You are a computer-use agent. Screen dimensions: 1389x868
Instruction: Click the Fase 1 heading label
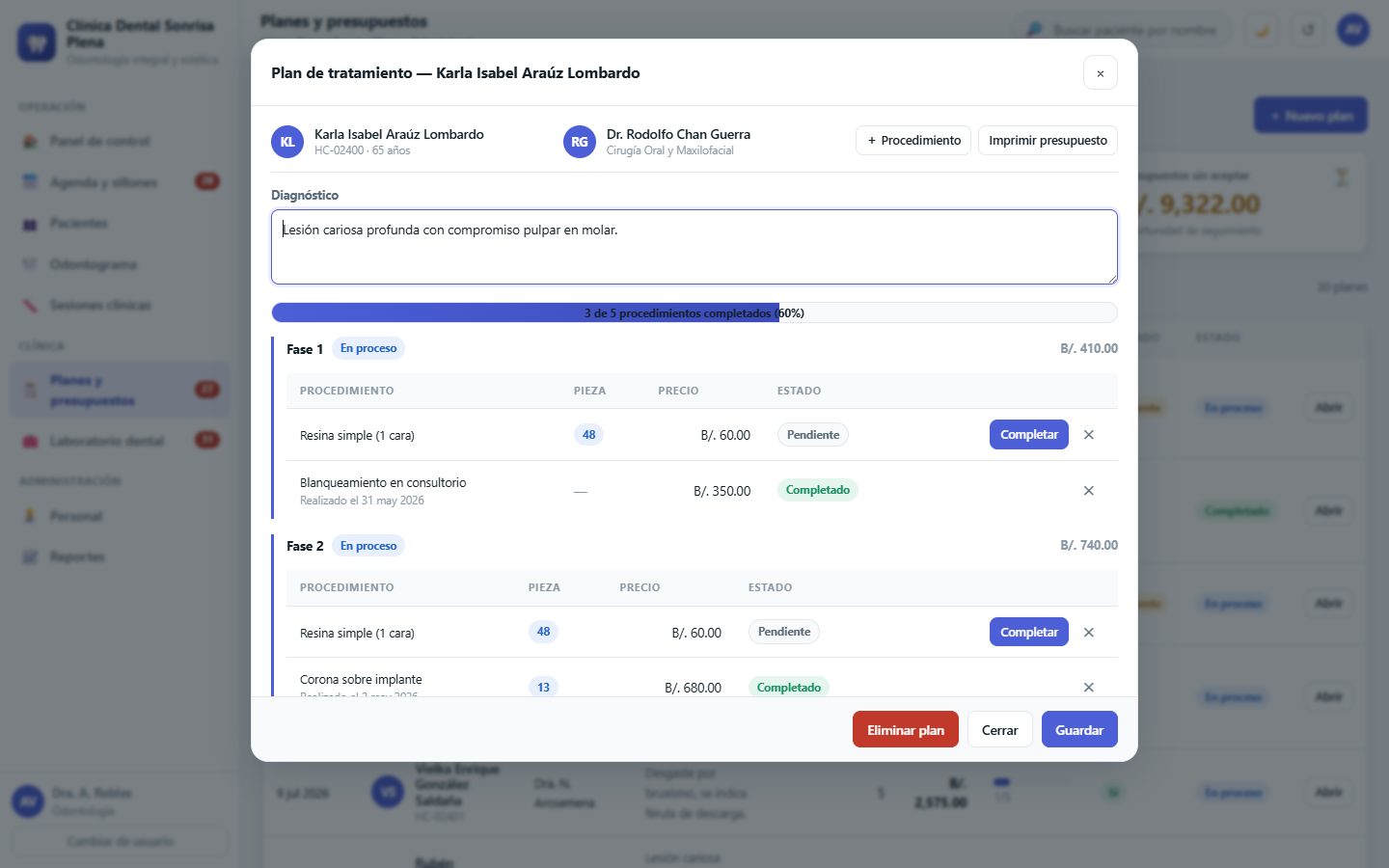(305, 349)
